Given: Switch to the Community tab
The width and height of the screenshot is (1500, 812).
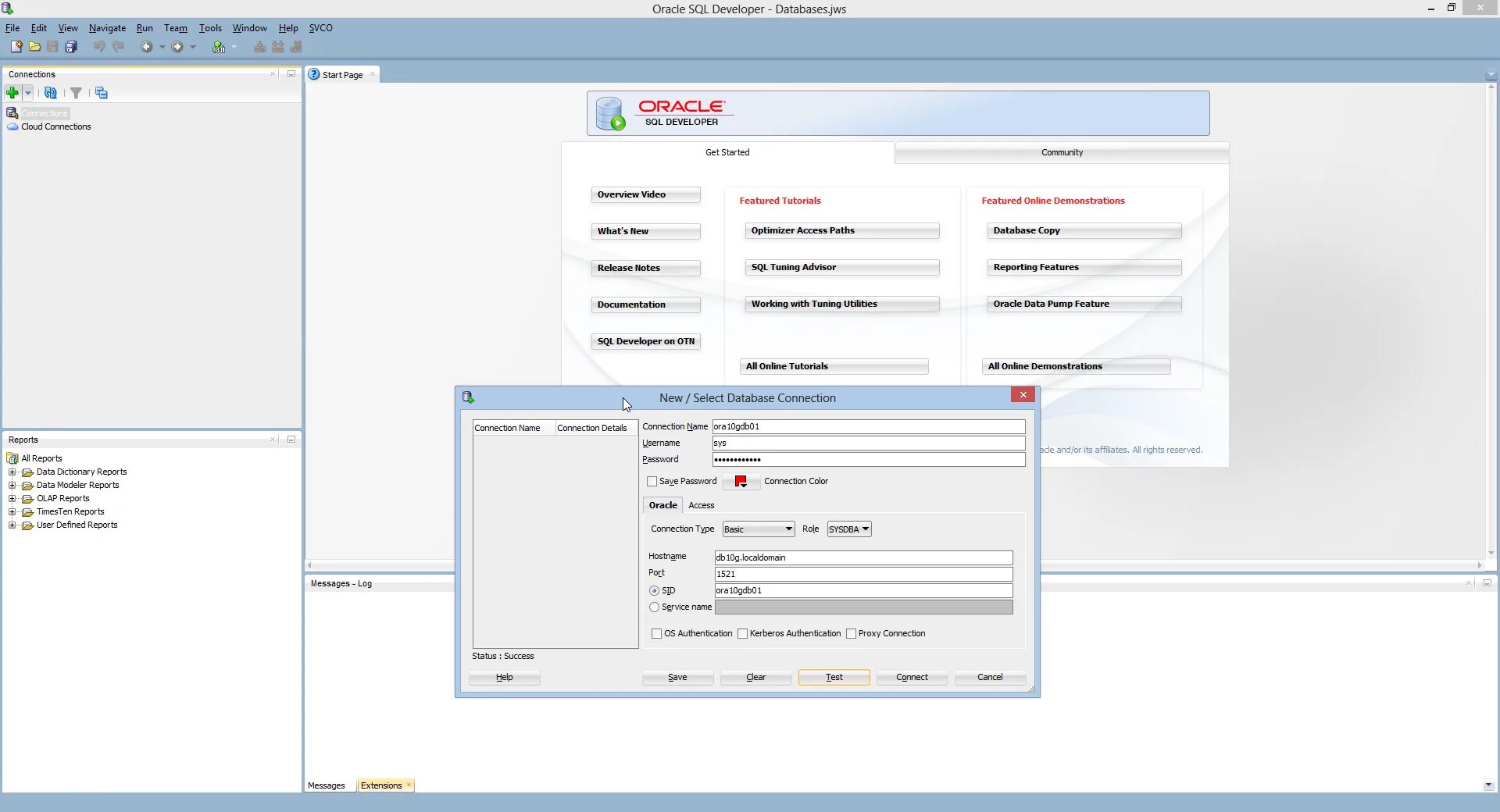Looking at the screenshot, I should tap(1062, 153).
